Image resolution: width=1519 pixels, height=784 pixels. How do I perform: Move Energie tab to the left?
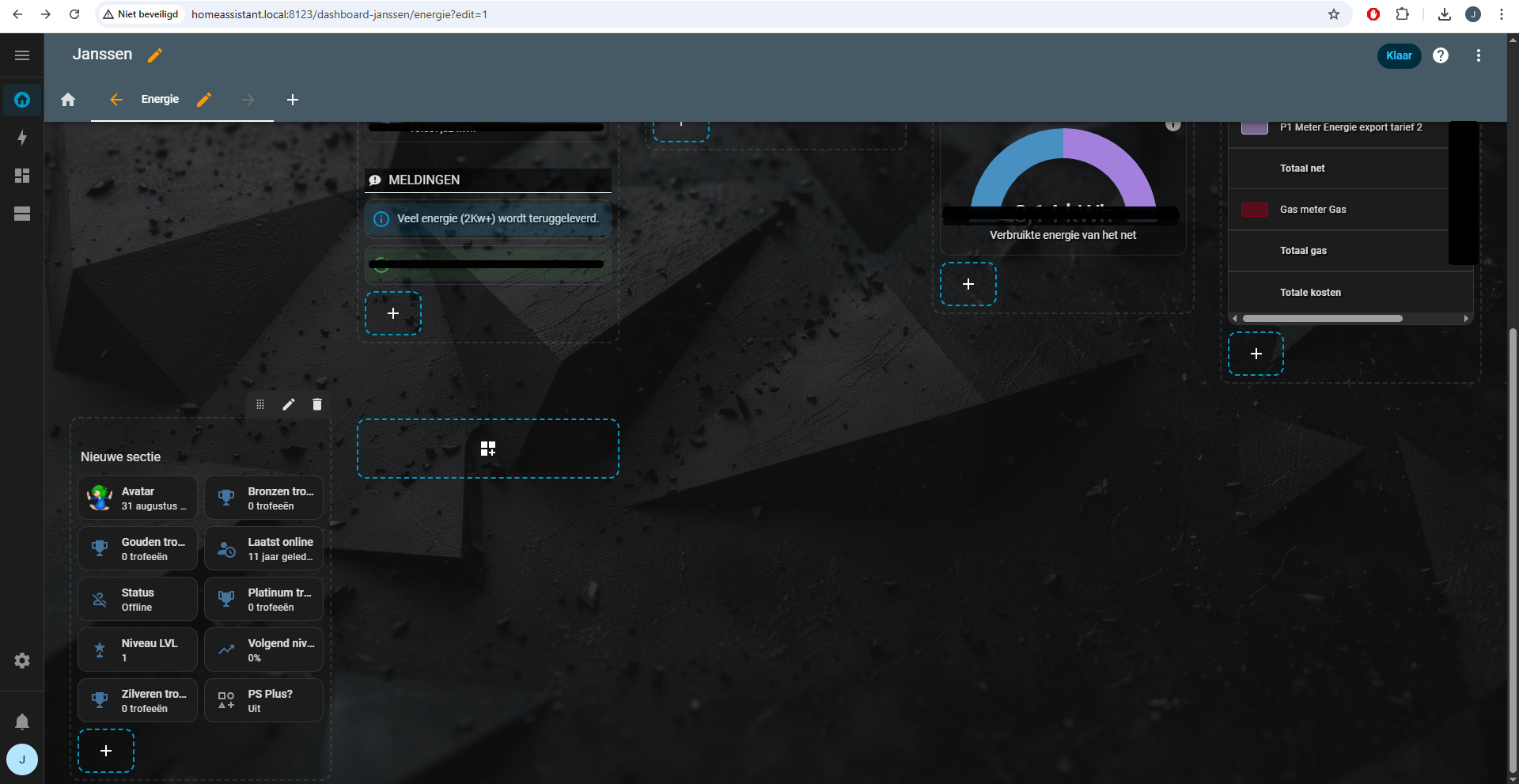[116, 100]
